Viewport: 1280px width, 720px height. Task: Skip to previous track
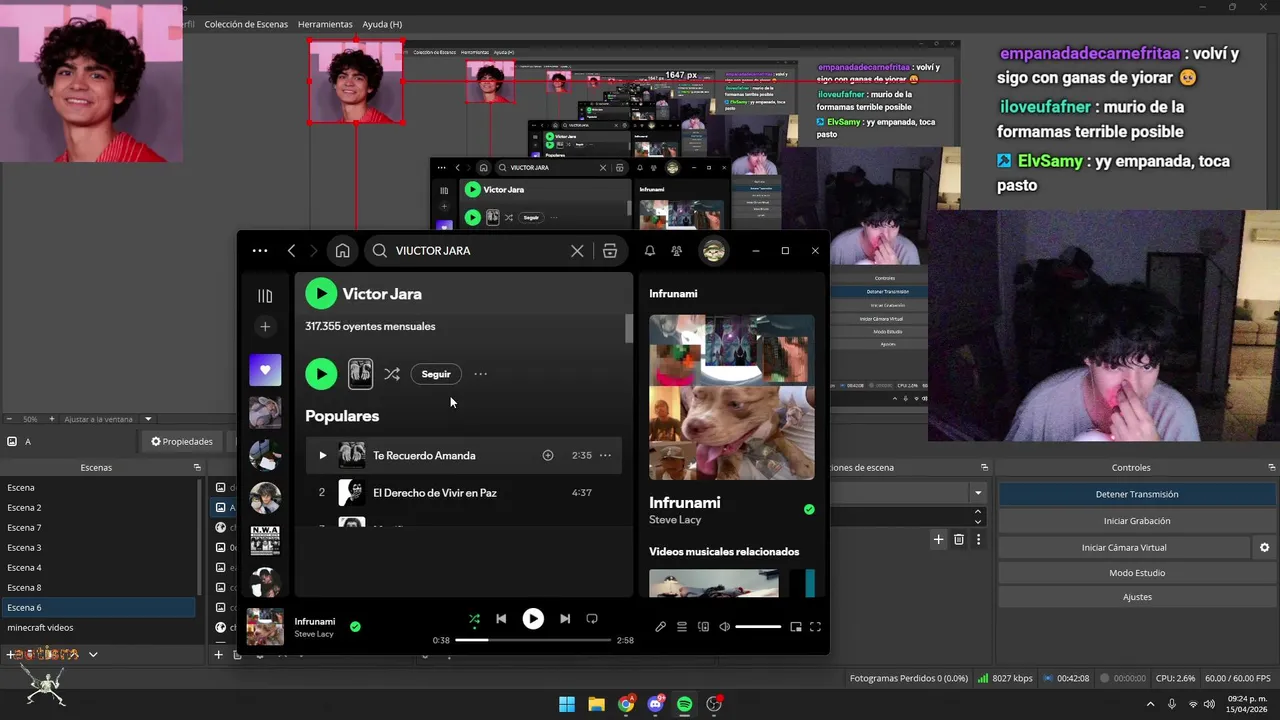(x=501, y=619)
